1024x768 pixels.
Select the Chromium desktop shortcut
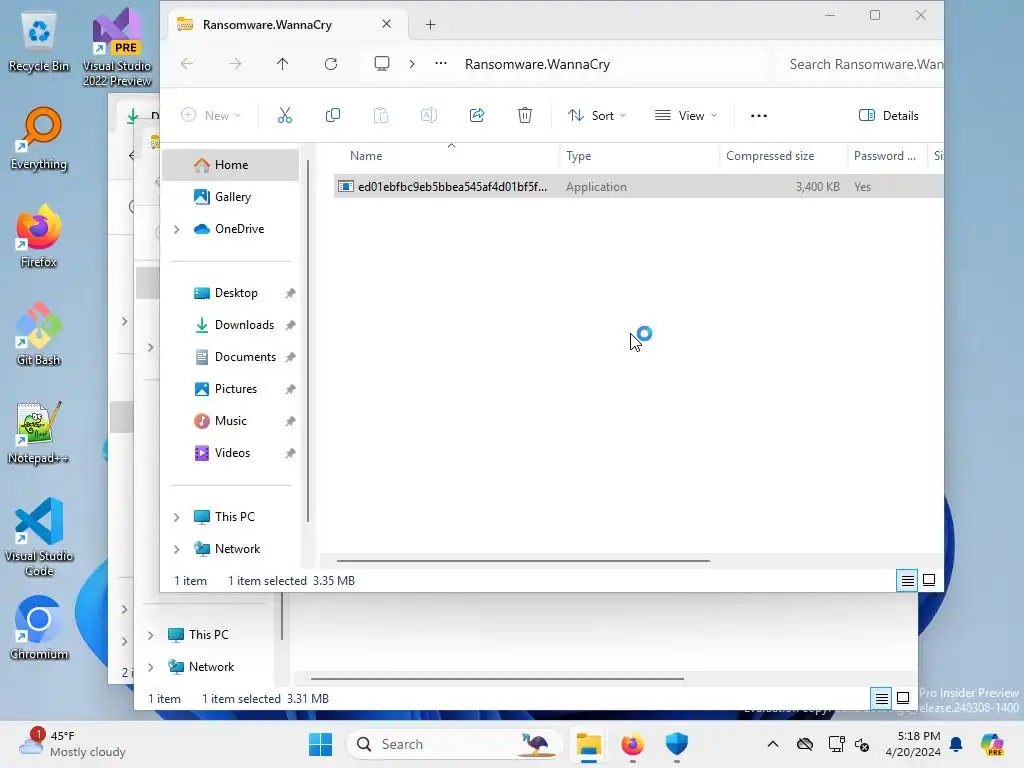(x=39, y=628)
